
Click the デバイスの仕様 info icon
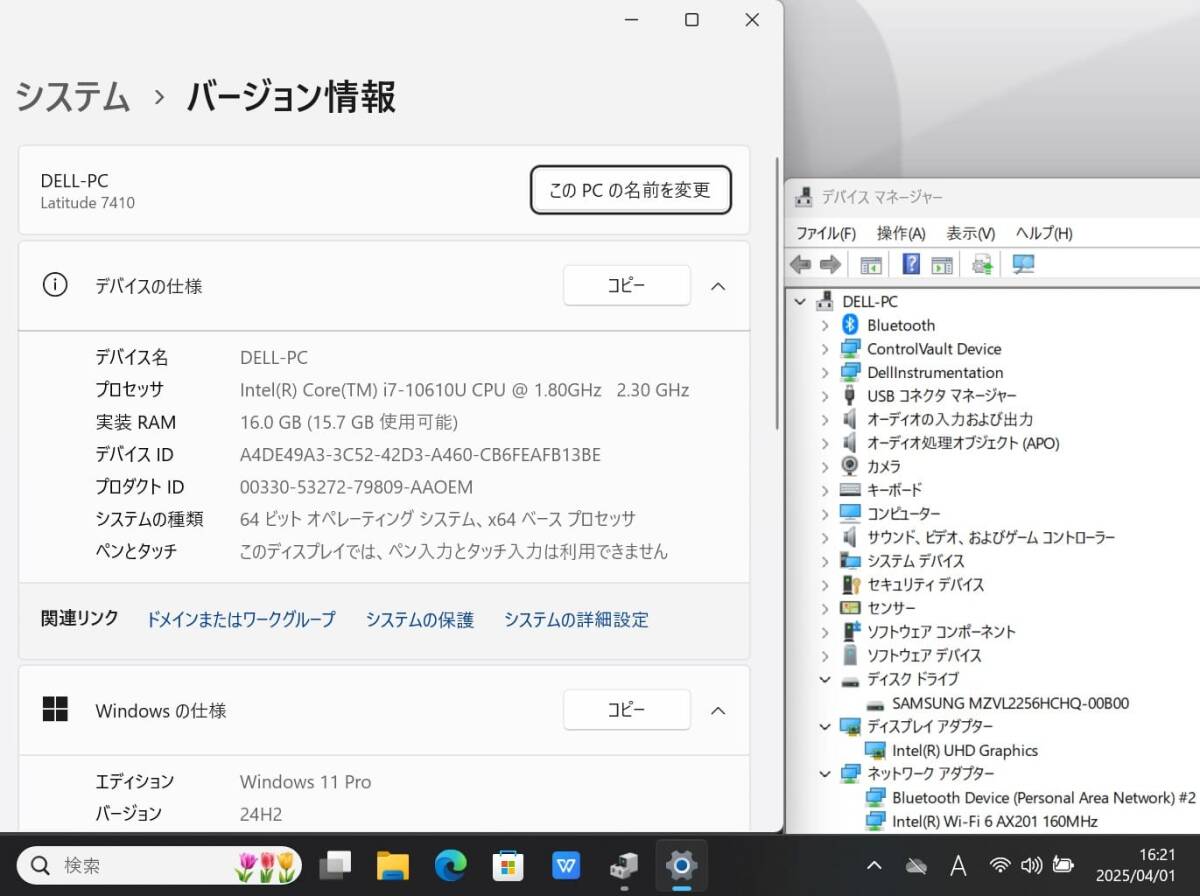click(54, 285)
